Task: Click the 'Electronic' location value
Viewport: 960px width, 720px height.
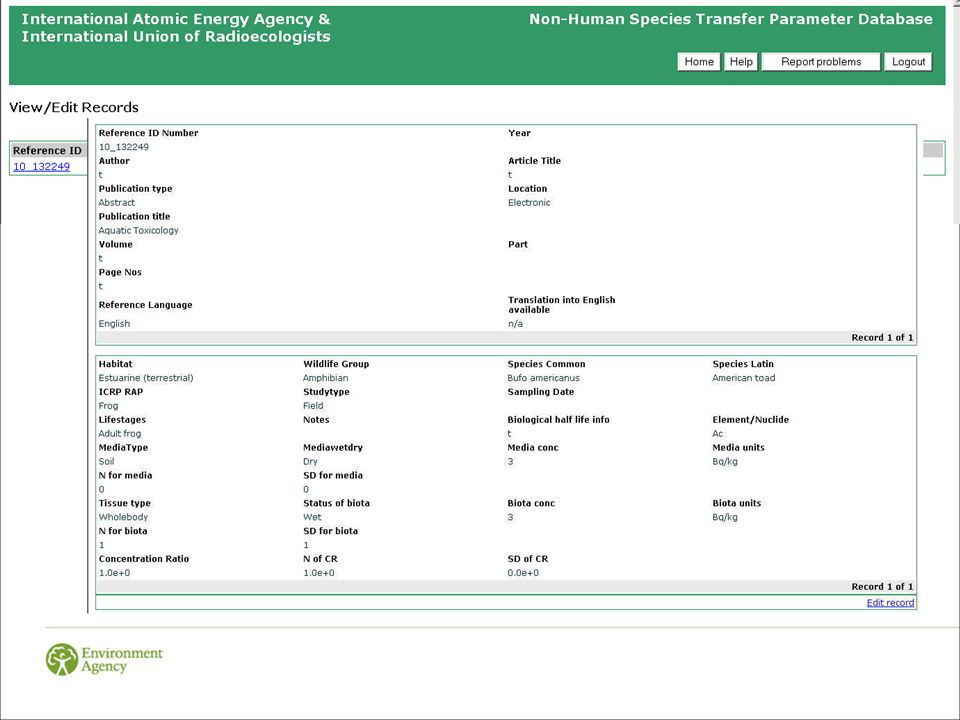Action: 529,203
